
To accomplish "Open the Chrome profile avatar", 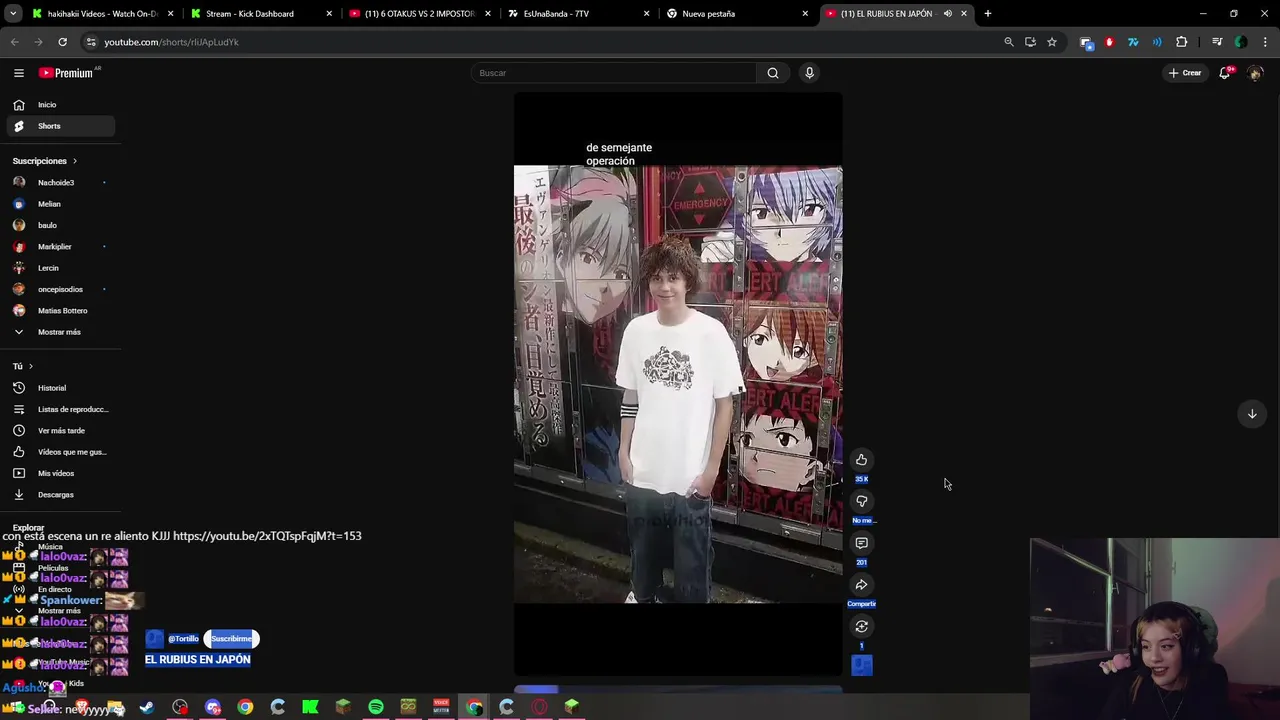I will coord(1241,42).
